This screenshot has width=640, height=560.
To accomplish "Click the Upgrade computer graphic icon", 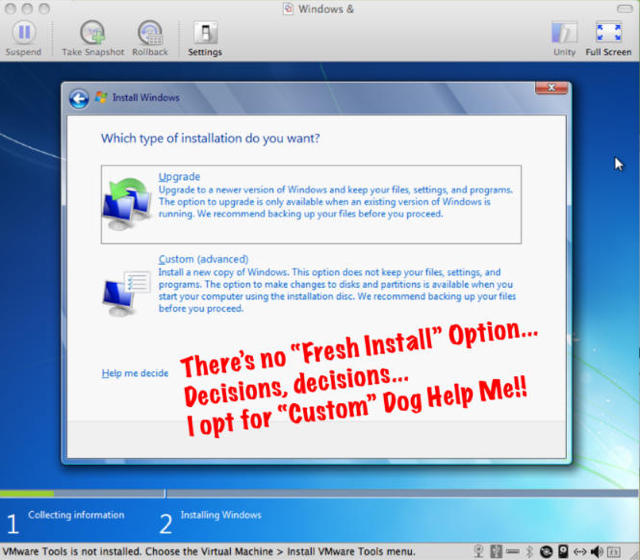I will coord(128,203).
